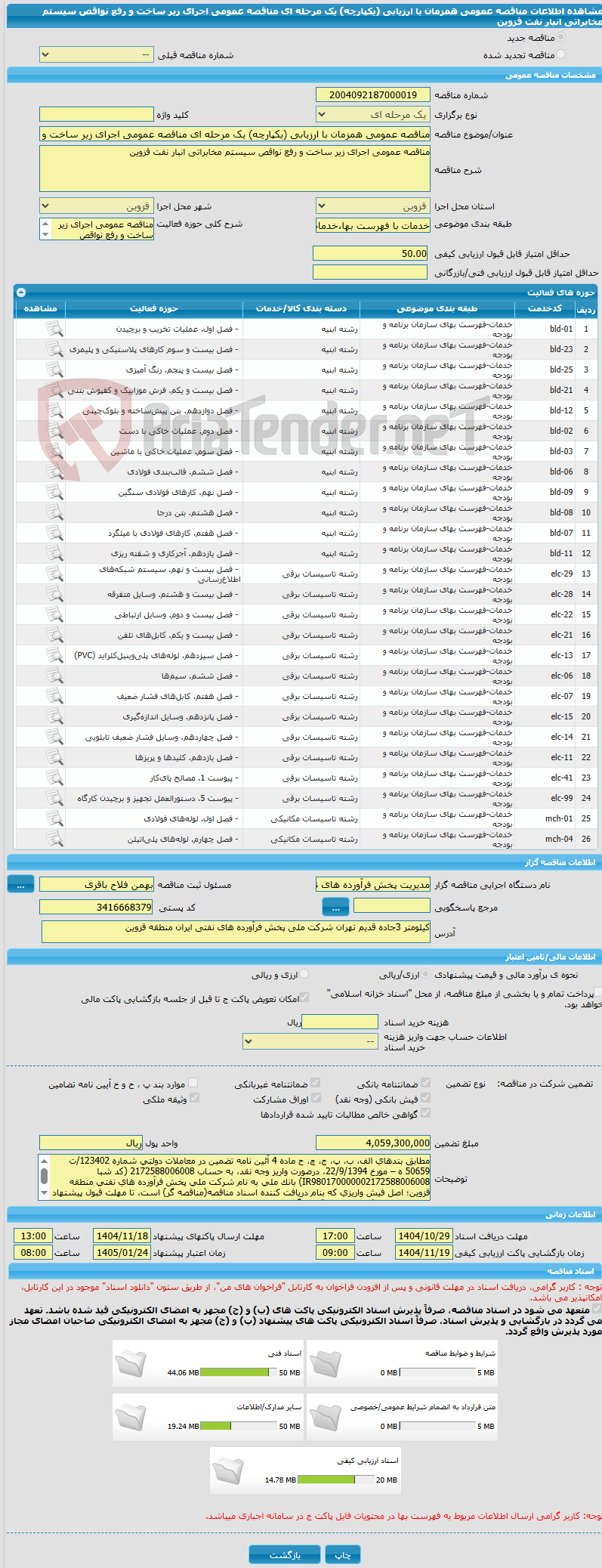Click the کد خدمت column header
The width and height of the screenshot is (602, 1568).
coord(545,308)
